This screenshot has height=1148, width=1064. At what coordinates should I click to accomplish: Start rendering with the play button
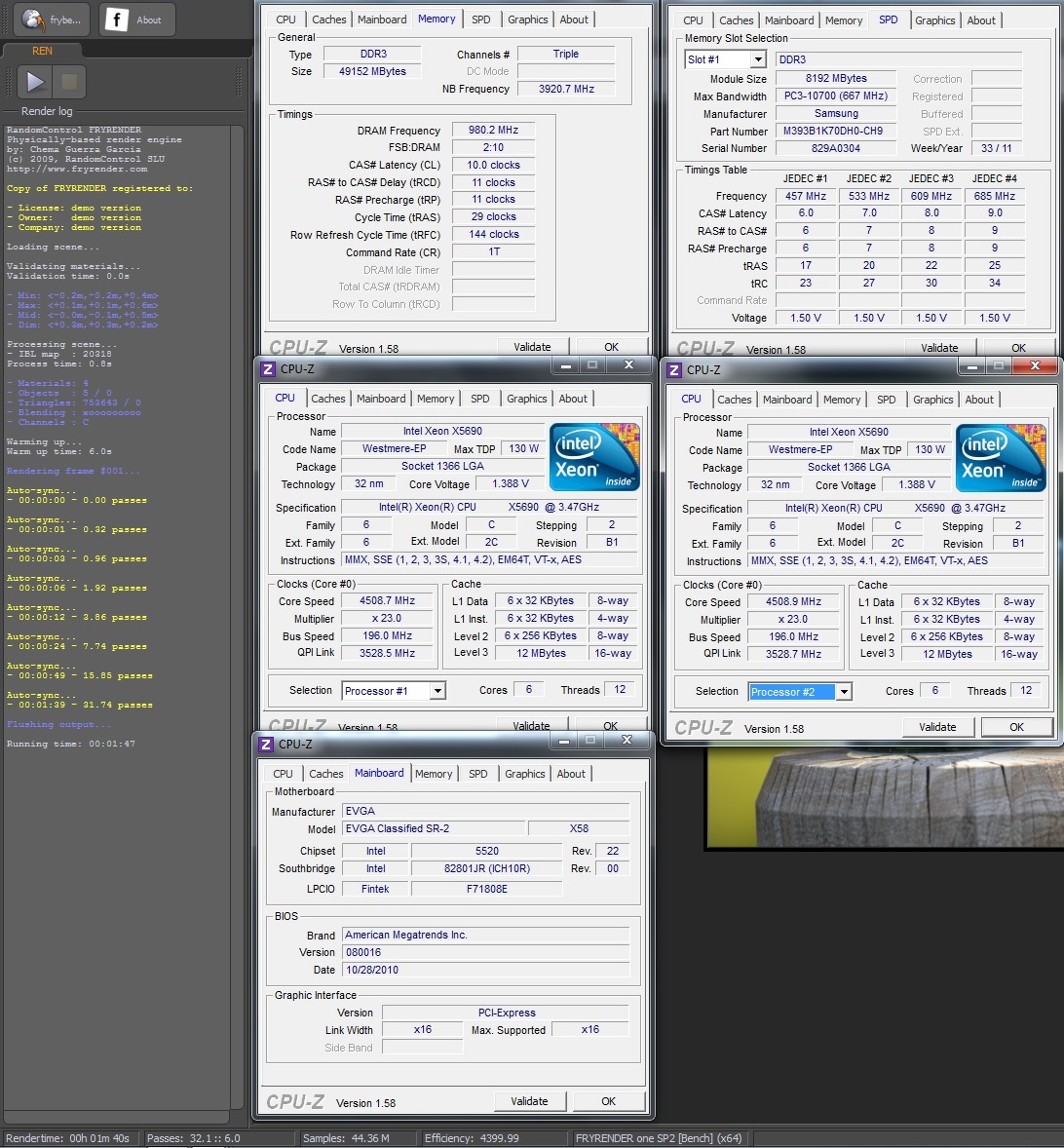(x=34, y=82)
